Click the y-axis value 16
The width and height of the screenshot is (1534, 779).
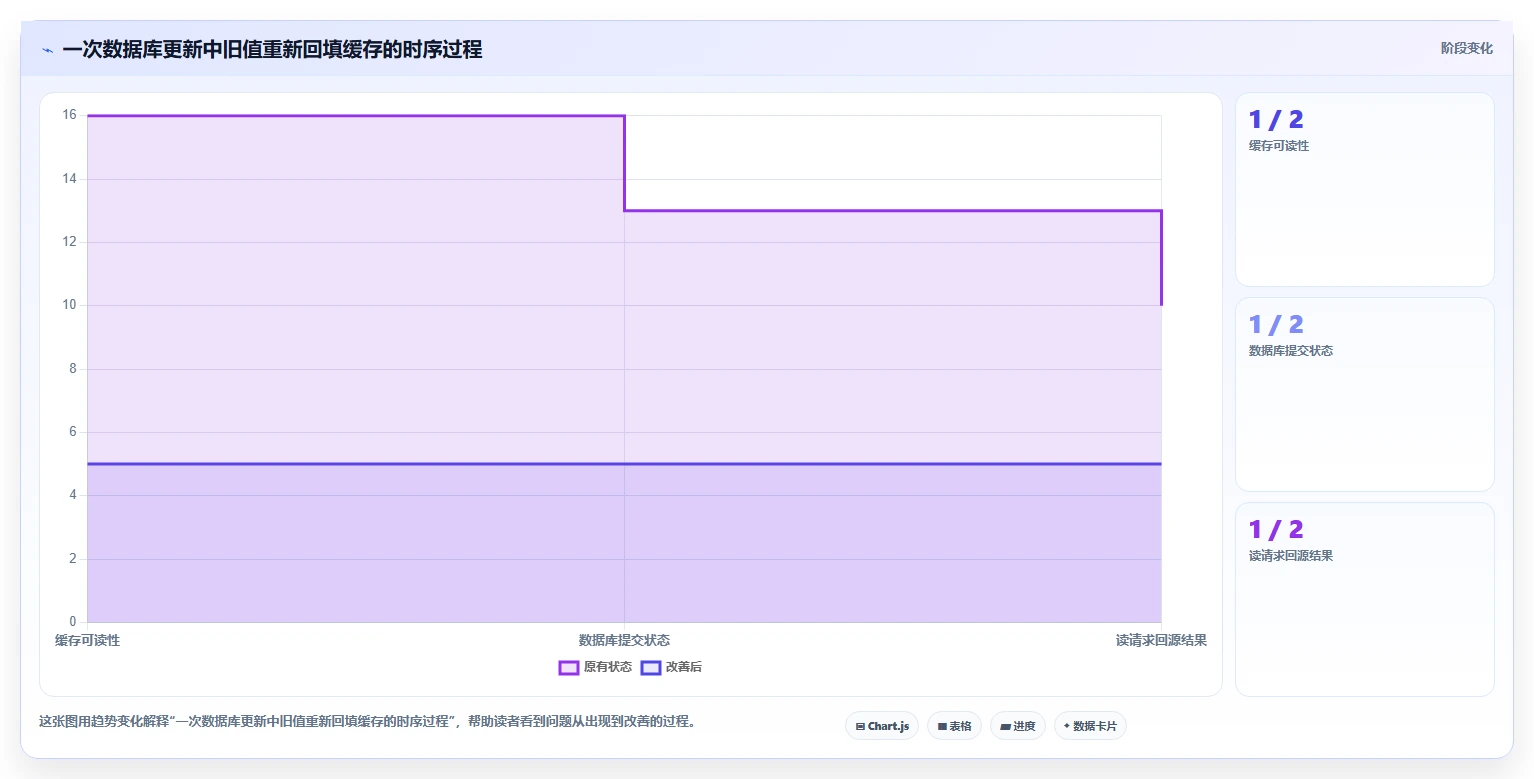(69, 115)
